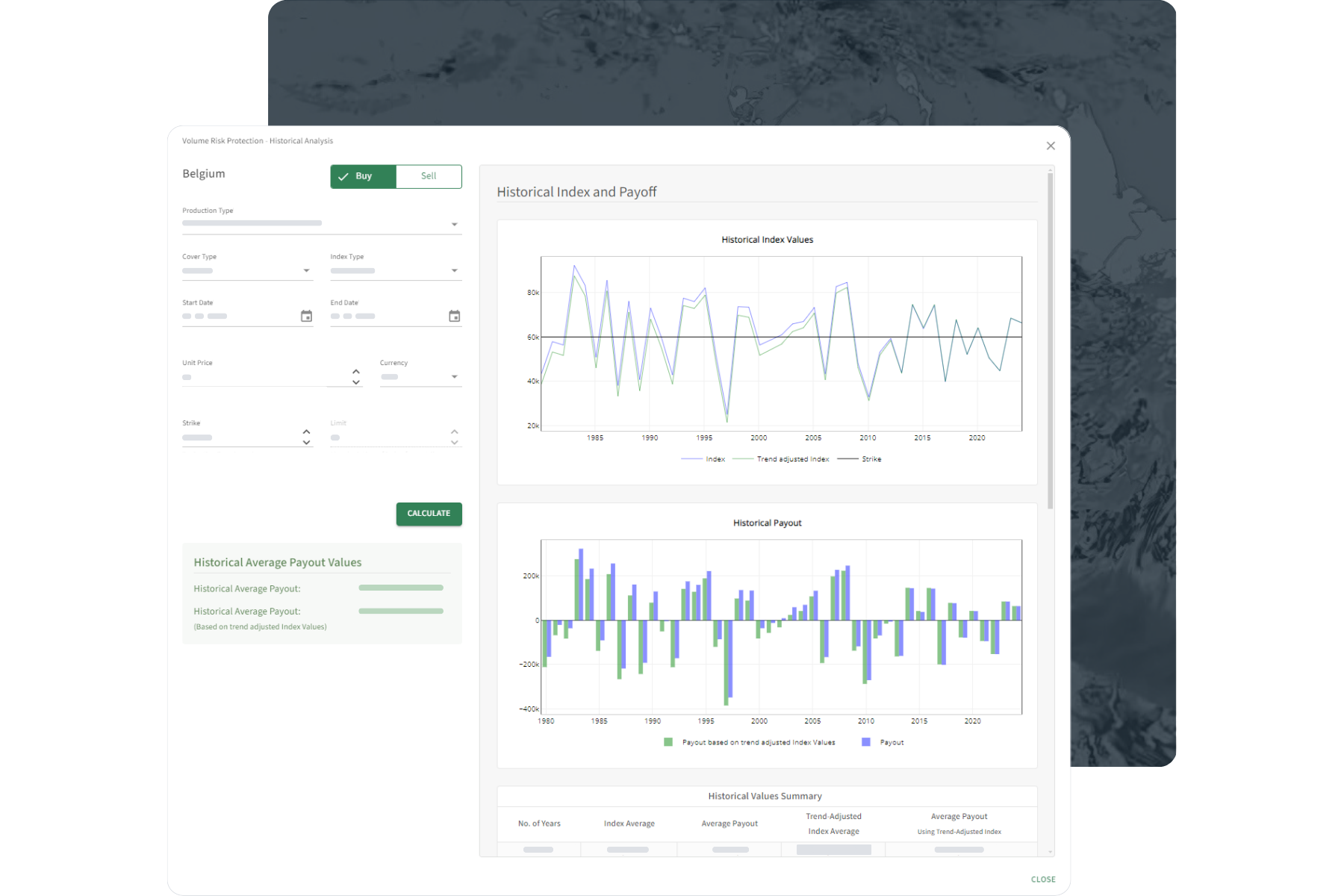
Task: Toggle the Index series in chart legend
Action: pos(703,459)
